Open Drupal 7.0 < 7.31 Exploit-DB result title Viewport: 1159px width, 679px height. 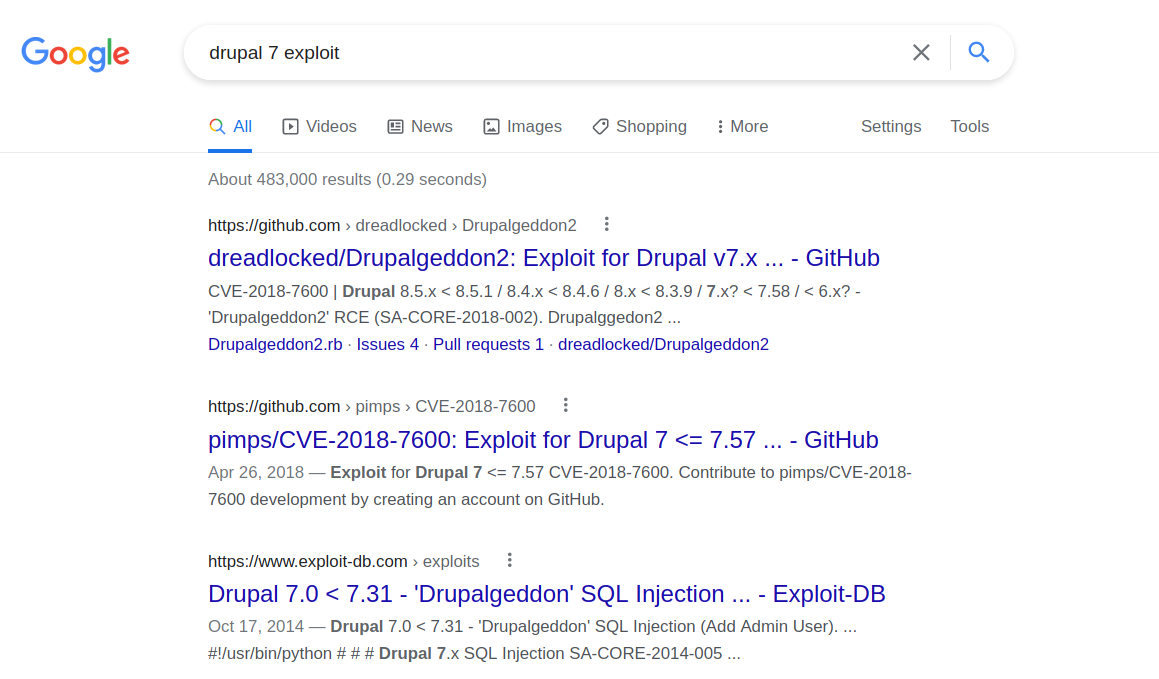tap(546, 594)
